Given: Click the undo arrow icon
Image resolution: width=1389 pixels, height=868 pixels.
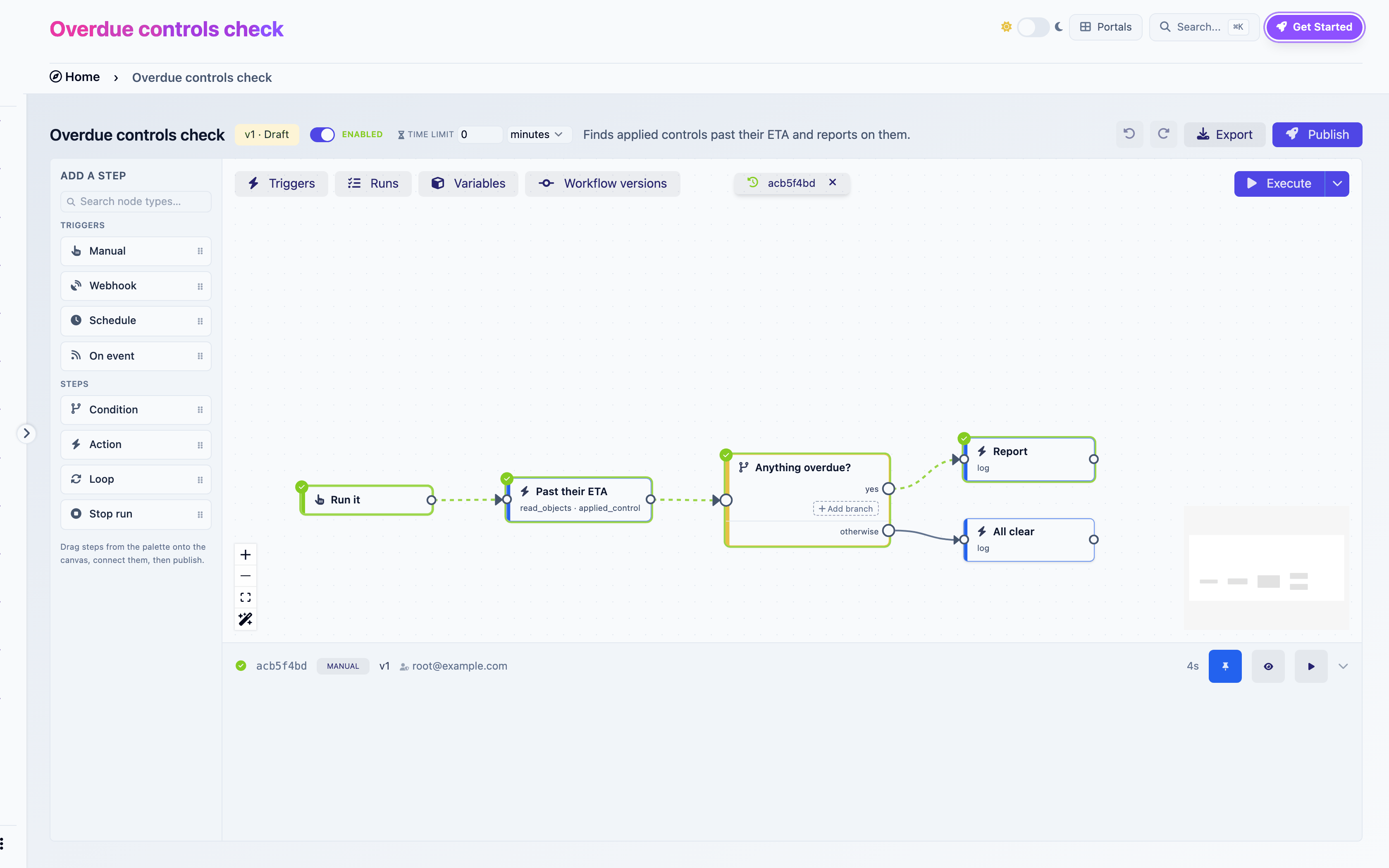Looking at the screenshot, I should point(1129,134).
